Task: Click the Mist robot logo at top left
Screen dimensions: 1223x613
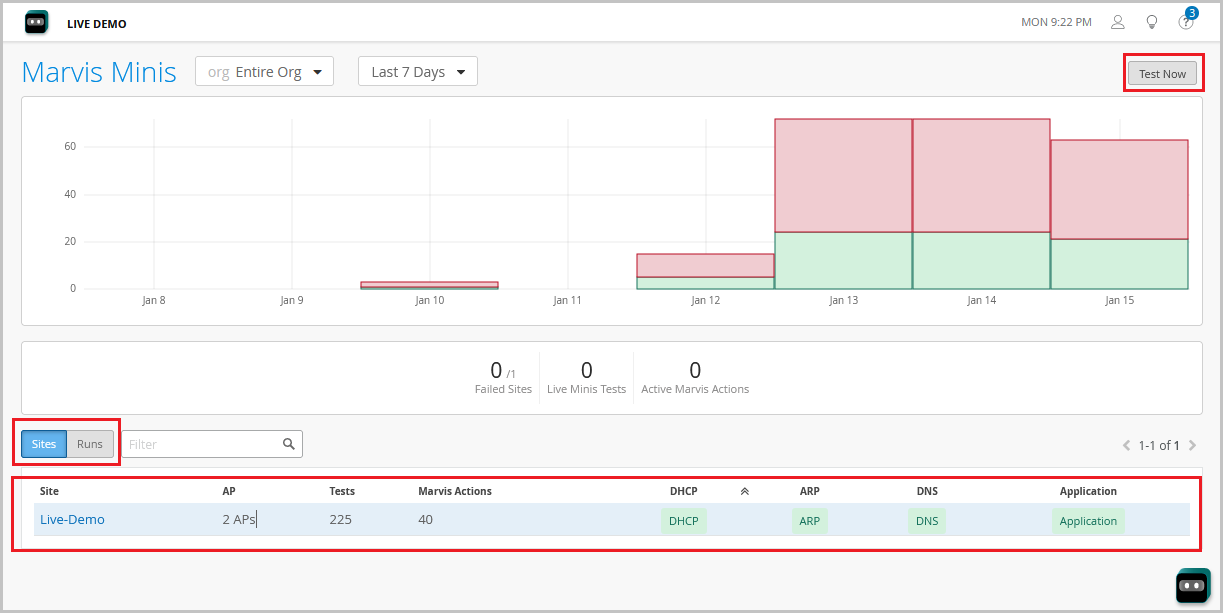Action: 37,22
